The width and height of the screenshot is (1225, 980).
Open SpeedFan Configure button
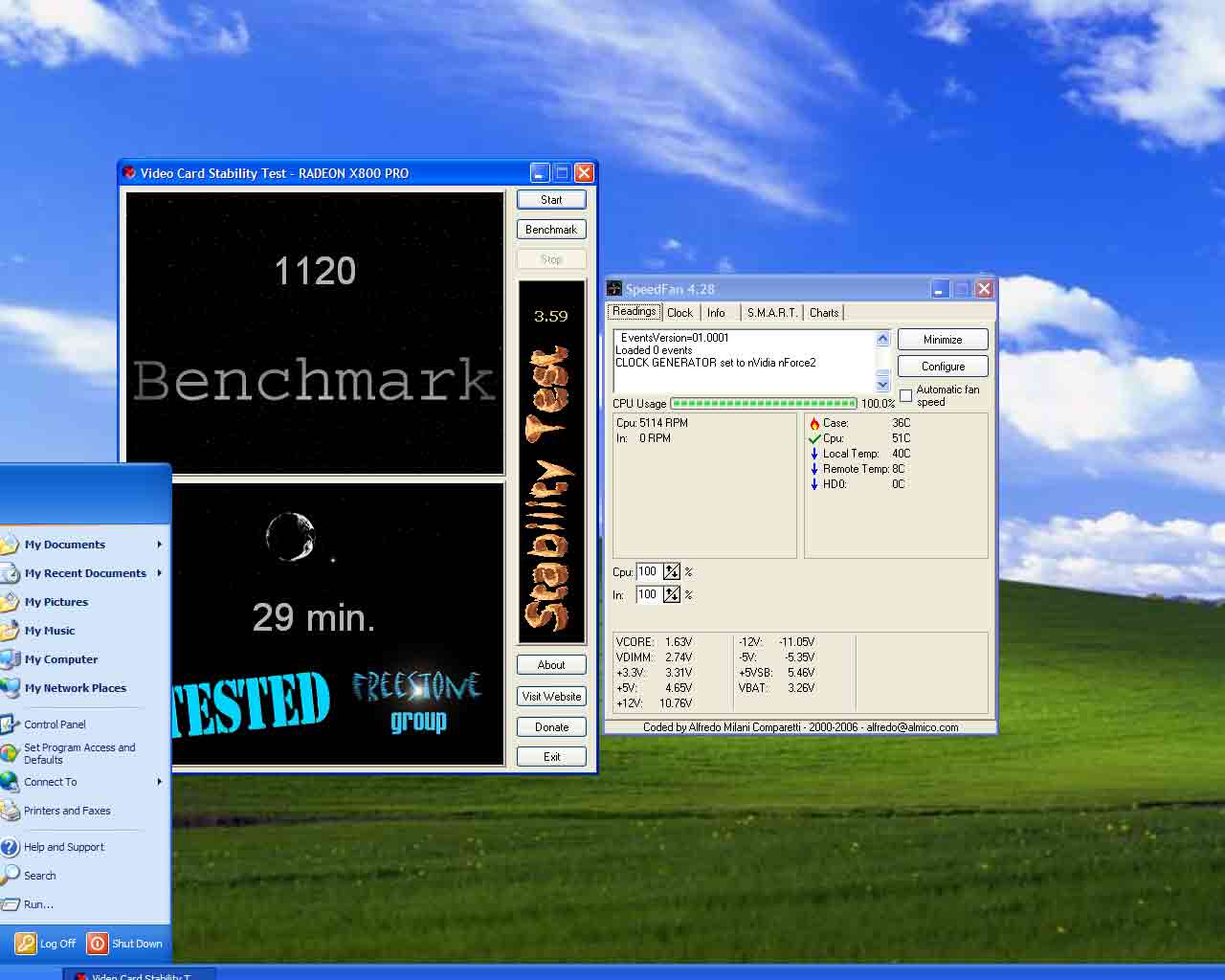click(943, 367)
